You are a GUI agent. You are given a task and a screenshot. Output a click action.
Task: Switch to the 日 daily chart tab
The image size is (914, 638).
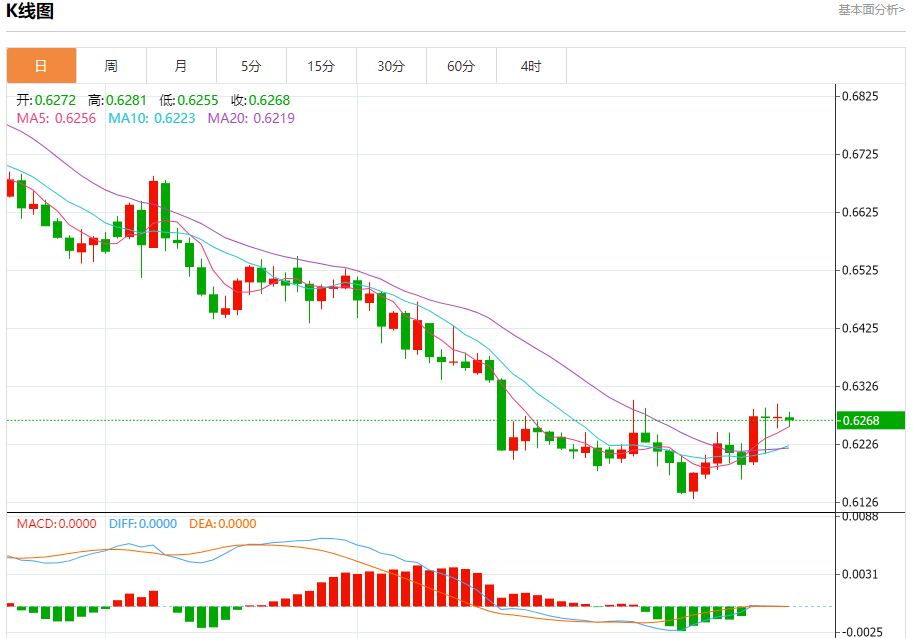(41, 66)
